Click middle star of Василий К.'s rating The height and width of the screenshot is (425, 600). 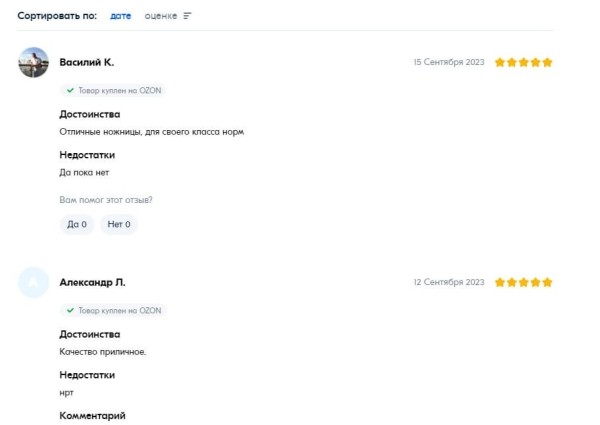point(524,62)
